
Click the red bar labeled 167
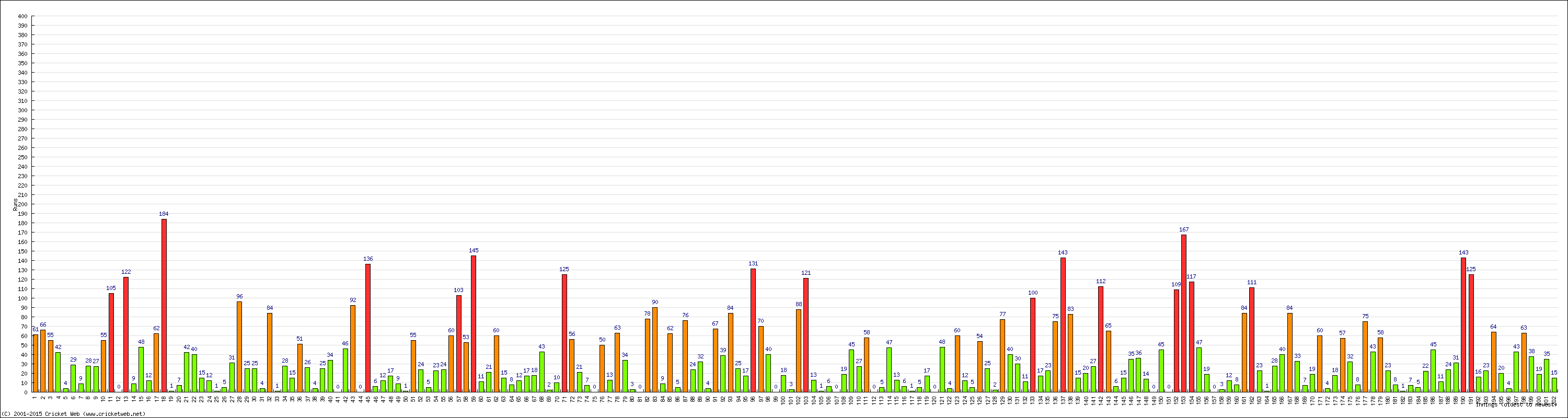(1184, 313)
